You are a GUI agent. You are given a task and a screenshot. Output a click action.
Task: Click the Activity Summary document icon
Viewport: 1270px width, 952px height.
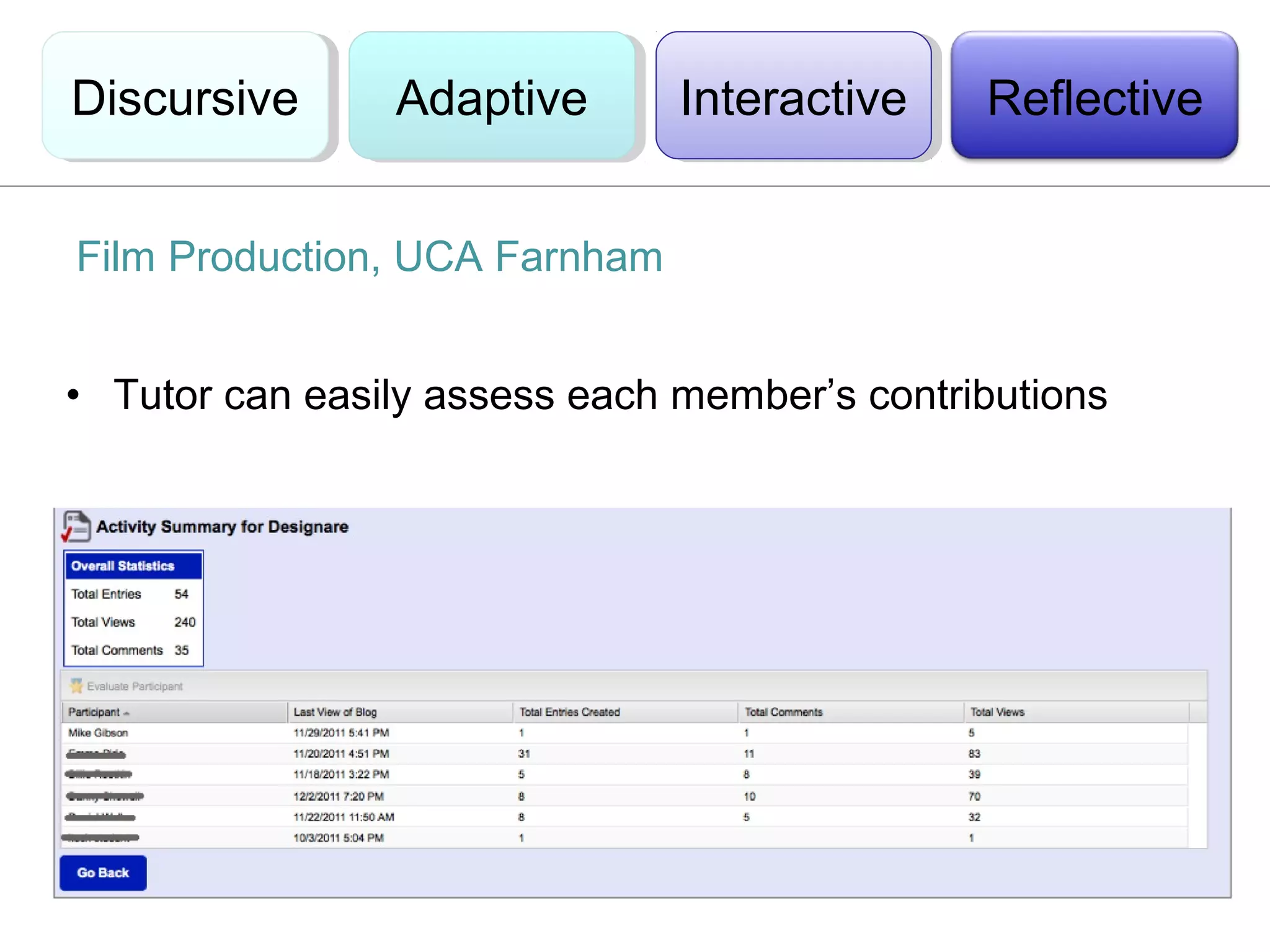click(x=76, y=527)
